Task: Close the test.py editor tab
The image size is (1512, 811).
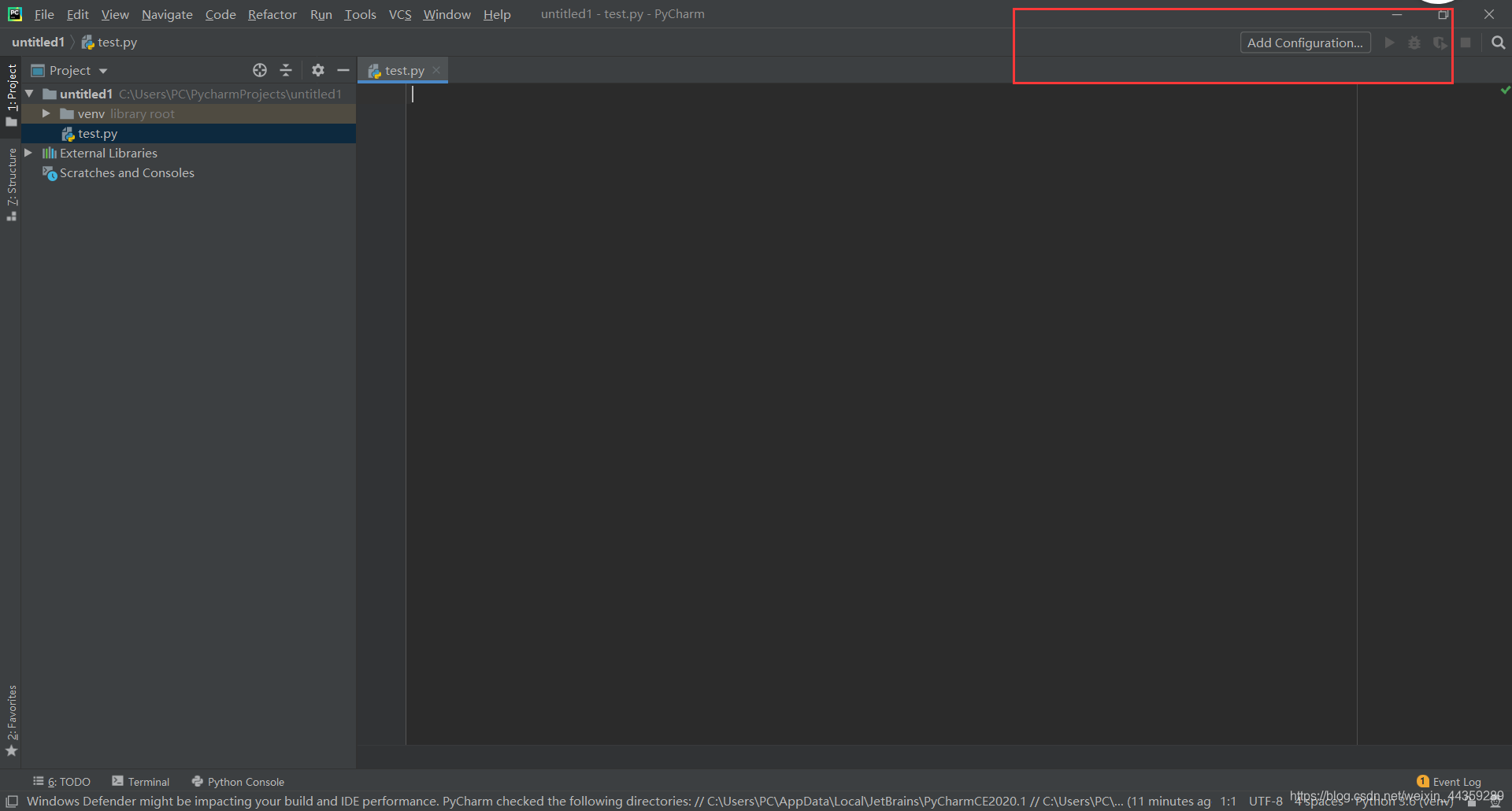Action: pos(436,70)
